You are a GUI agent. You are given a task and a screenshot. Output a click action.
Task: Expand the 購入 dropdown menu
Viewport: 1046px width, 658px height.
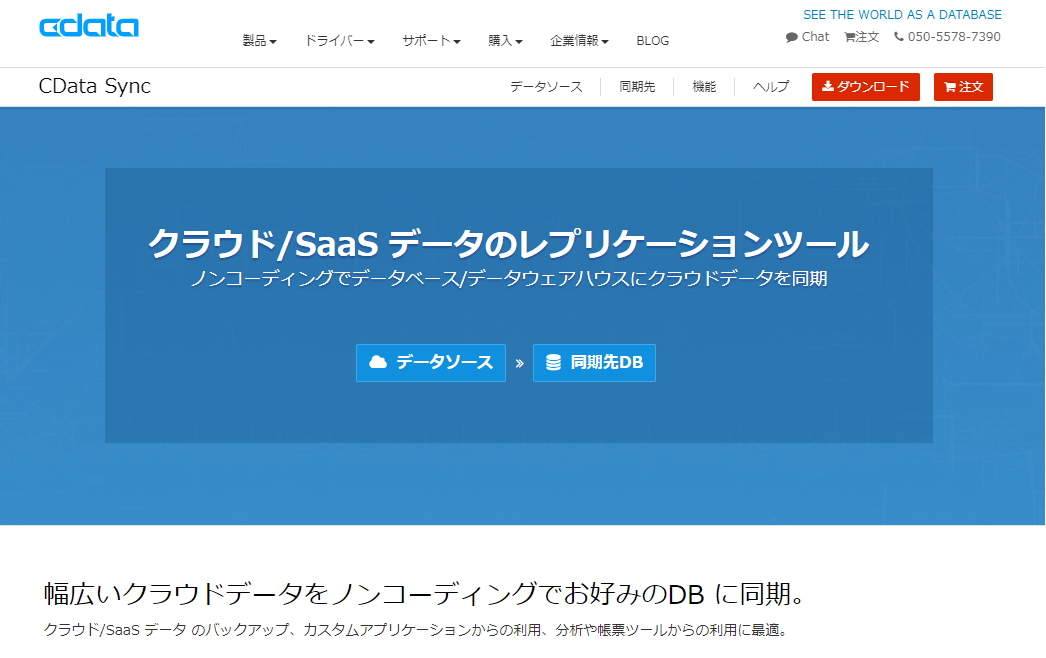pyautogui.click(x=505, y=41)
